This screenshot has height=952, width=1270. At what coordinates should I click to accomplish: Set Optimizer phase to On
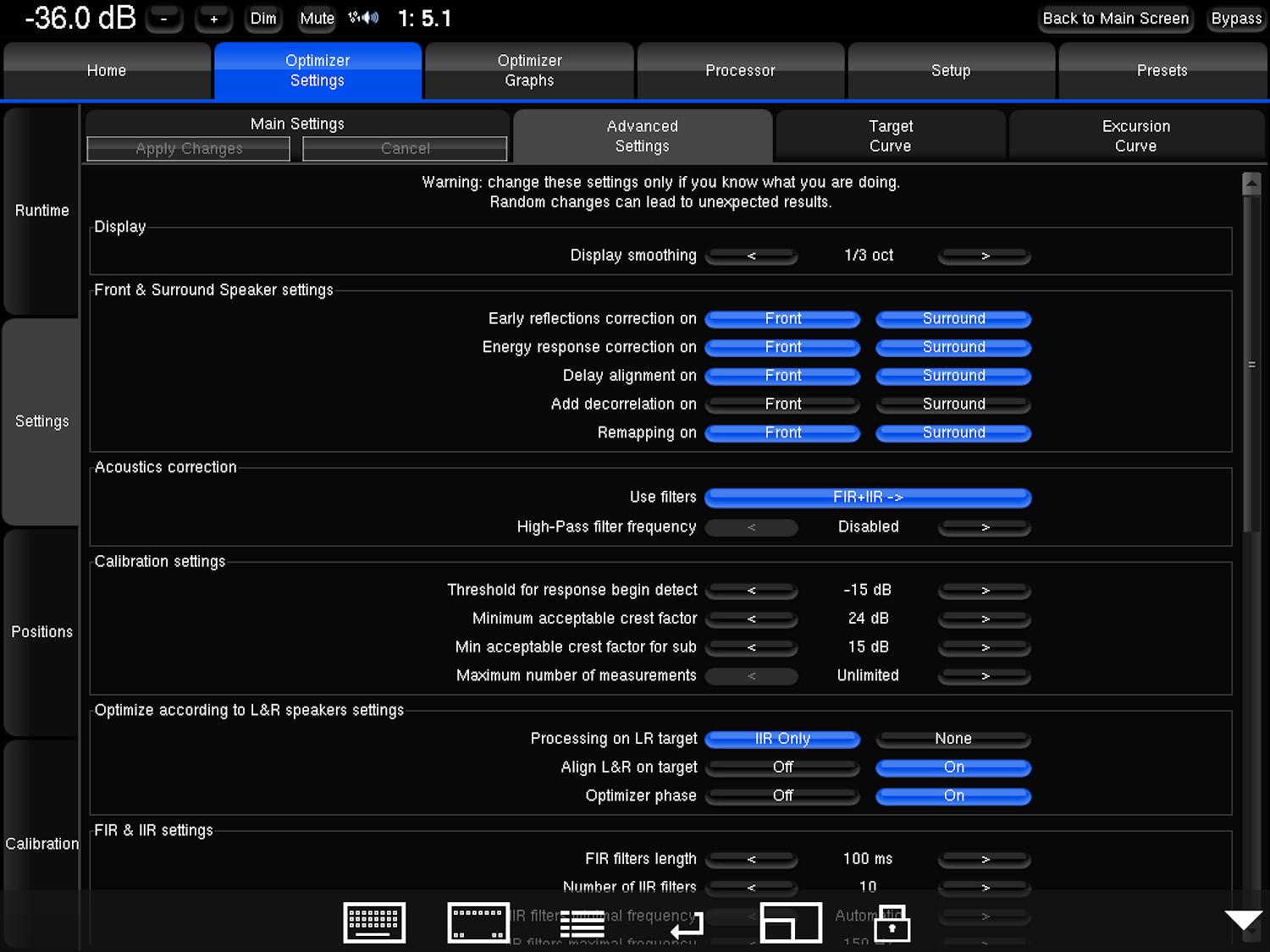[x=953, y=796]
